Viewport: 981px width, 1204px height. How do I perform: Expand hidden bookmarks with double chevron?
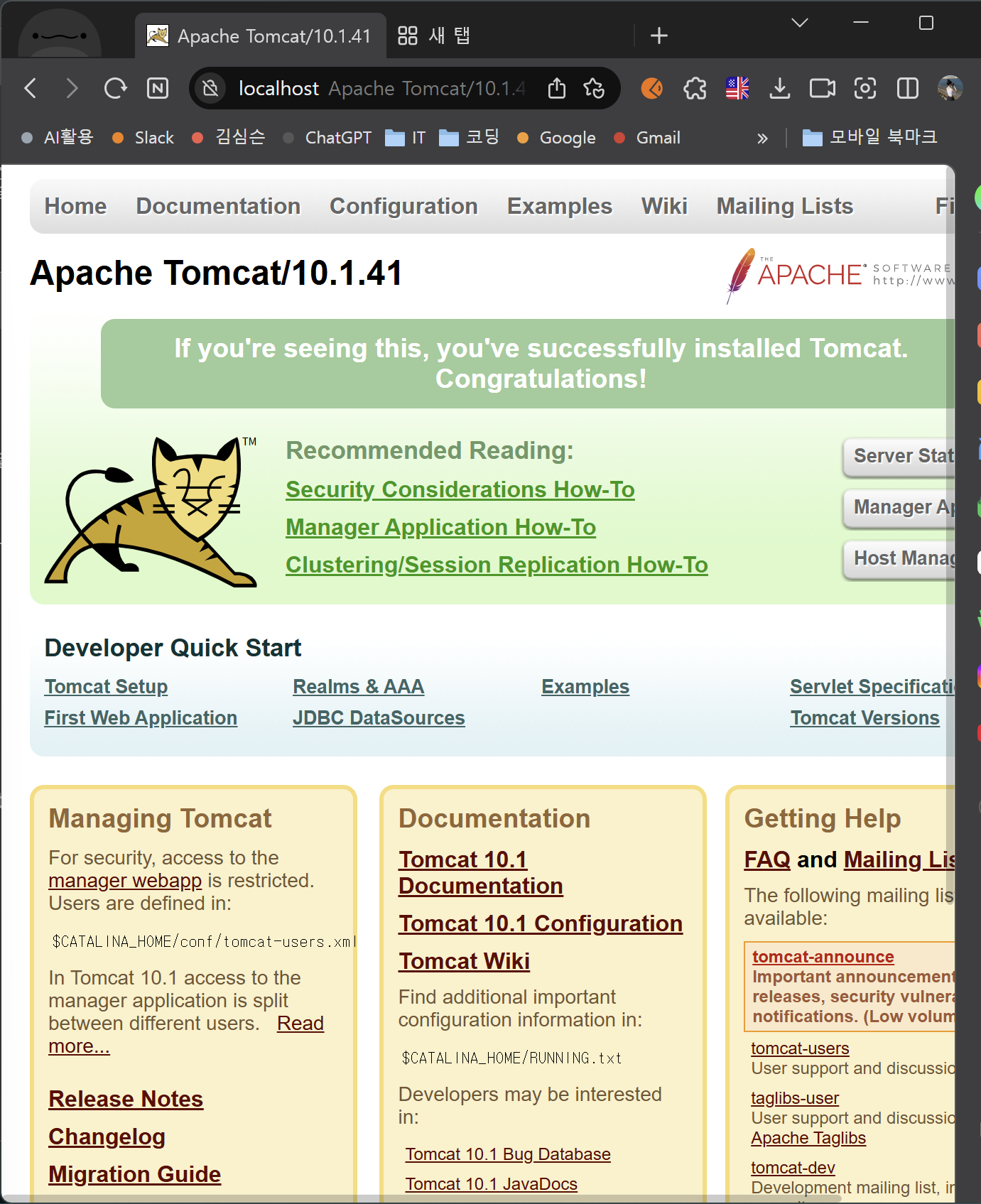762,138
